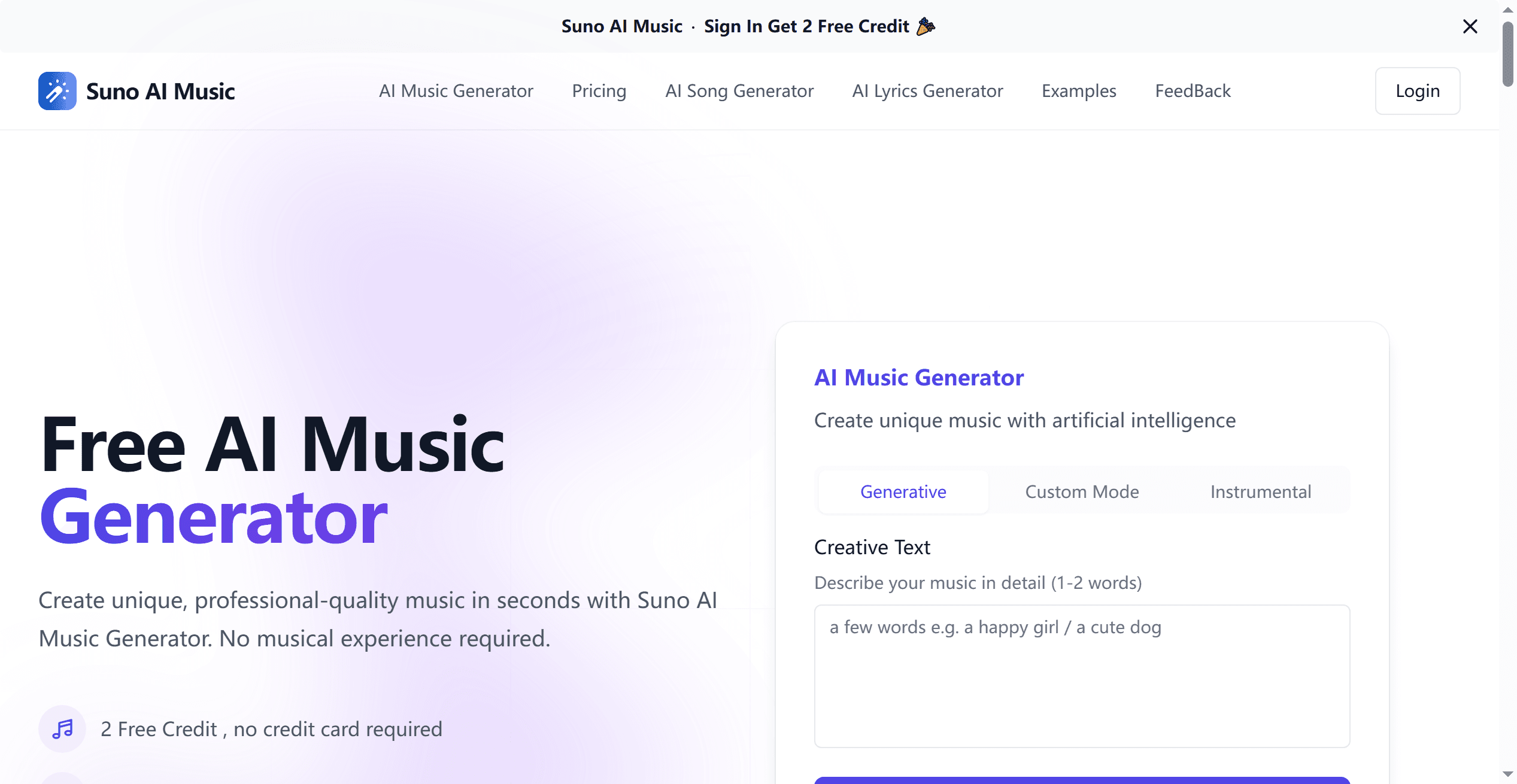This screenshot has height=784, width=1517.
Task: Focus the Creative Text input box
Action: [1082, 676]
